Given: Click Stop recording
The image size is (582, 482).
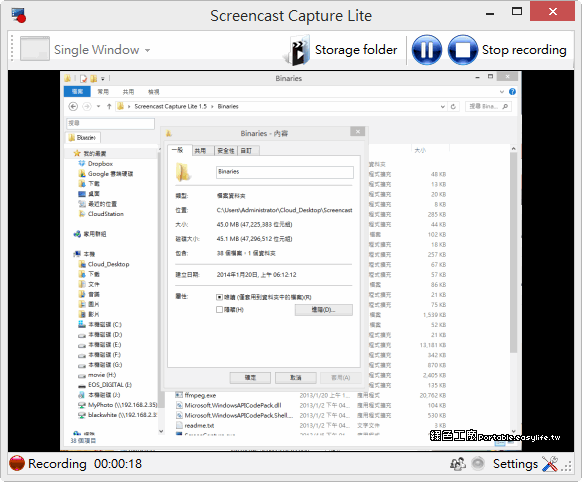Looking at the screenshot, I should [x=507, y=50].
